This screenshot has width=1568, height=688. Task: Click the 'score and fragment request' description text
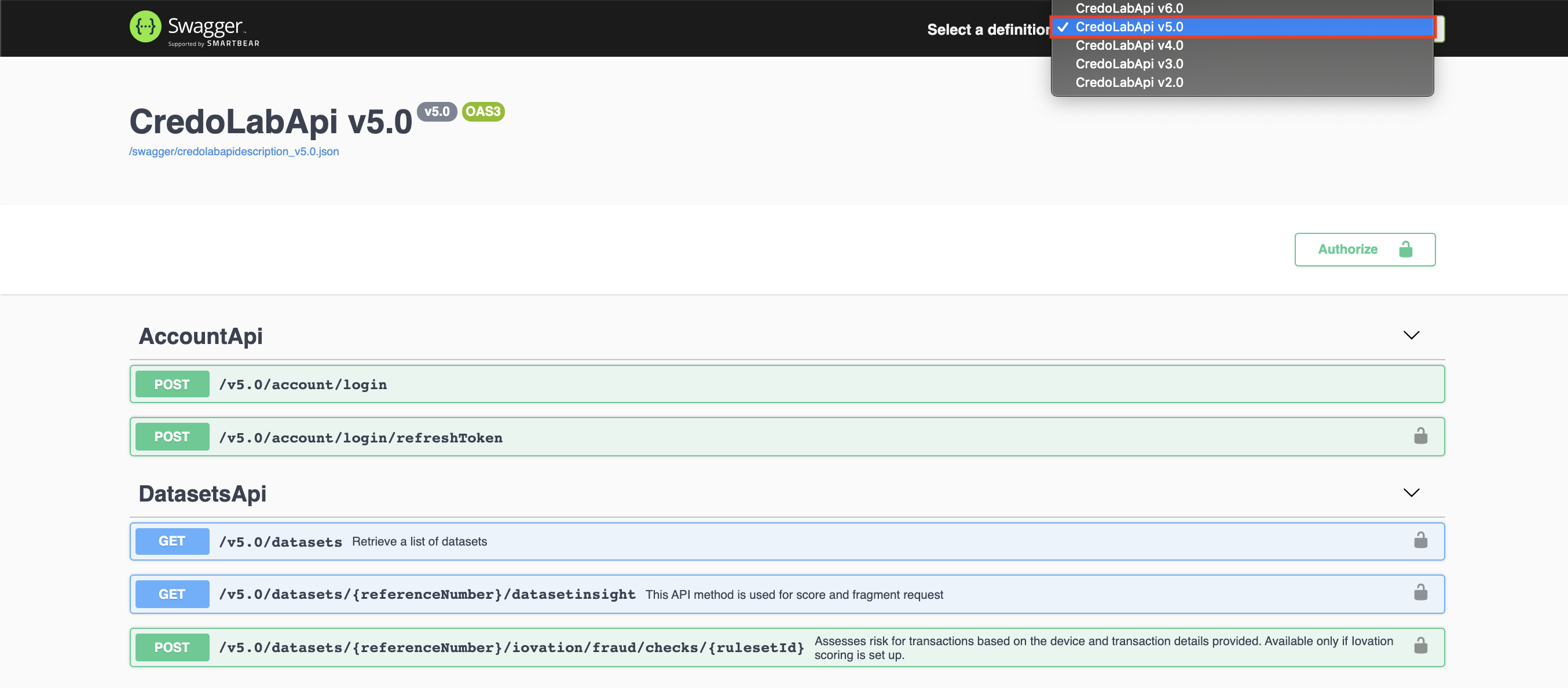pos(794,595)
